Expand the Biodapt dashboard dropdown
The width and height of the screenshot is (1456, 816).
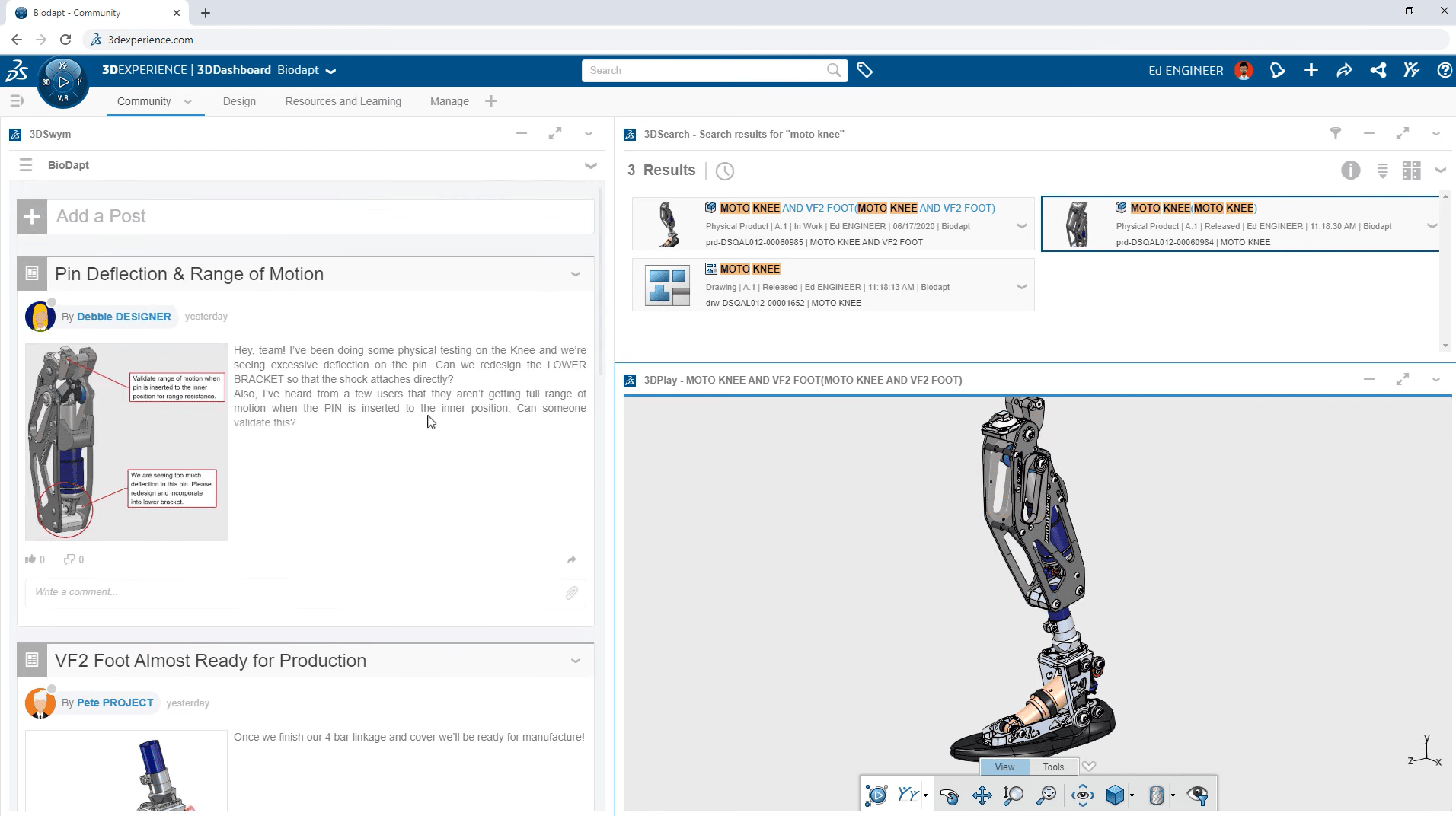(330, 71)
